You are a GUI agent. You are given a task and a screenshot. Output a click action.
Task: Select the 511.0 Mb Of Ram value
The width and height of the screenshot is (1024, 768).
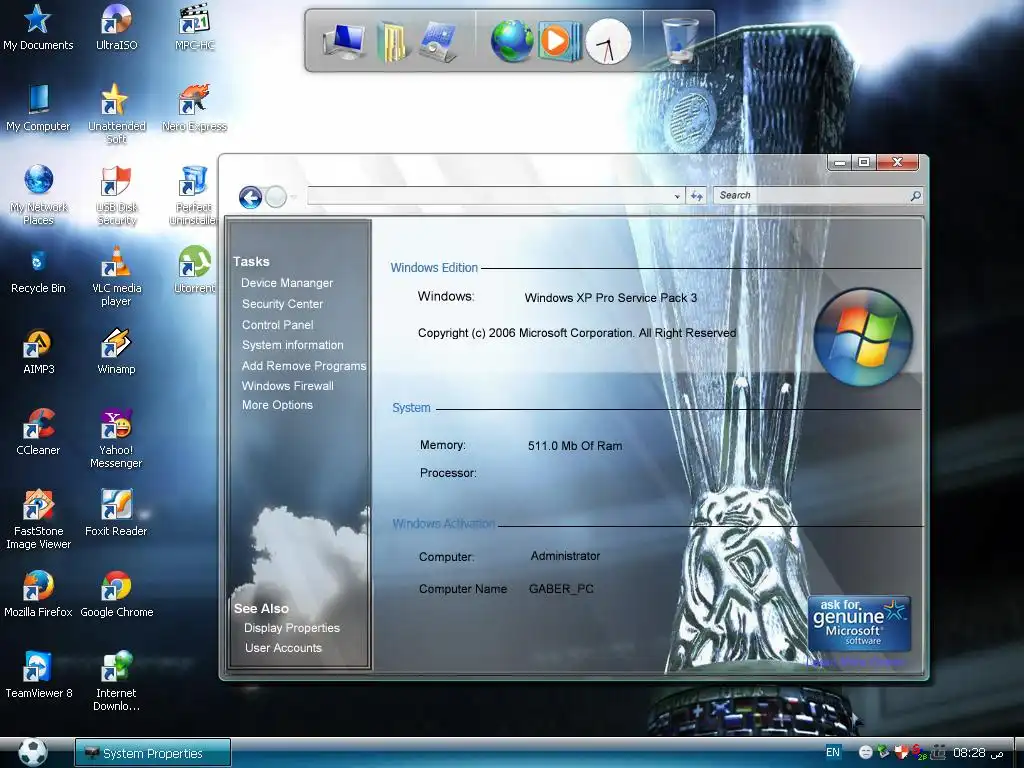click(575, 446)
